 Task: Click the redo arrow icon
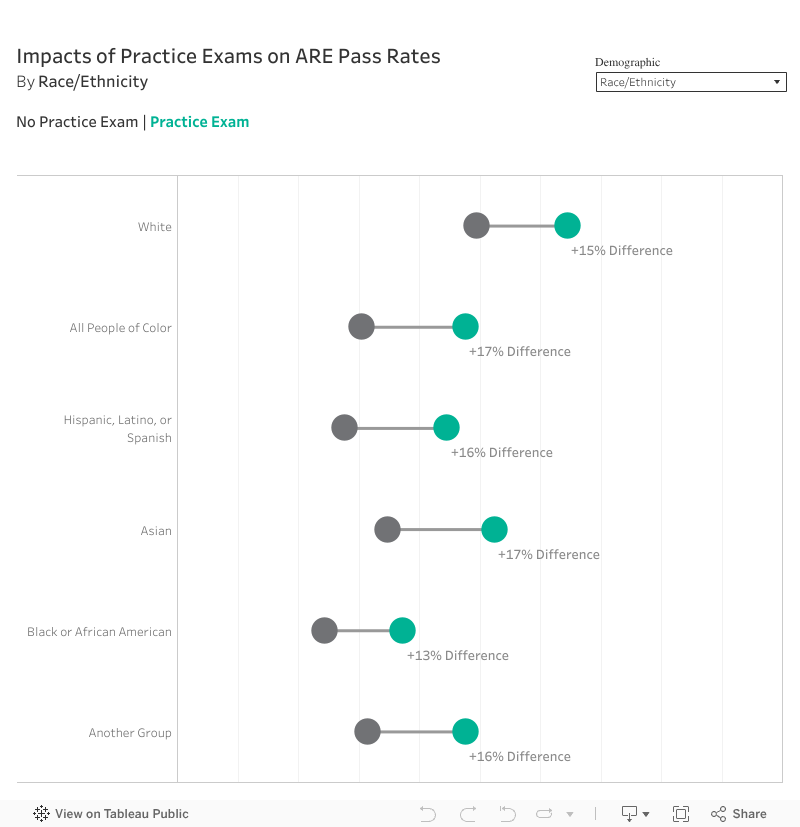coord(468,814)
